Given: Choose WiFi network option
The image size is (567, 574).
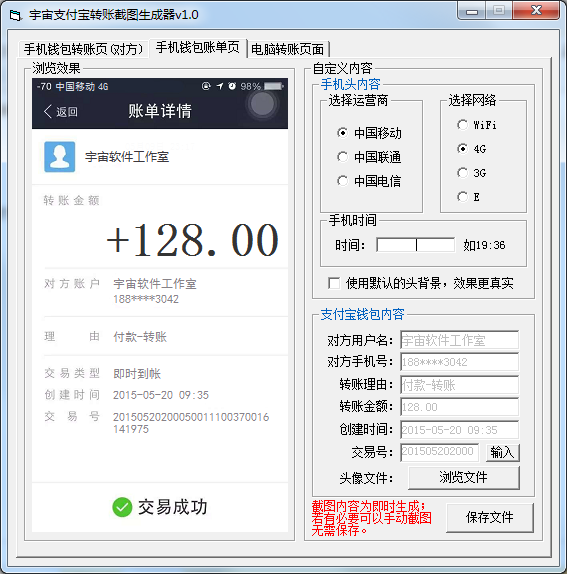Looking at the screenshot, I should point(477,125).
